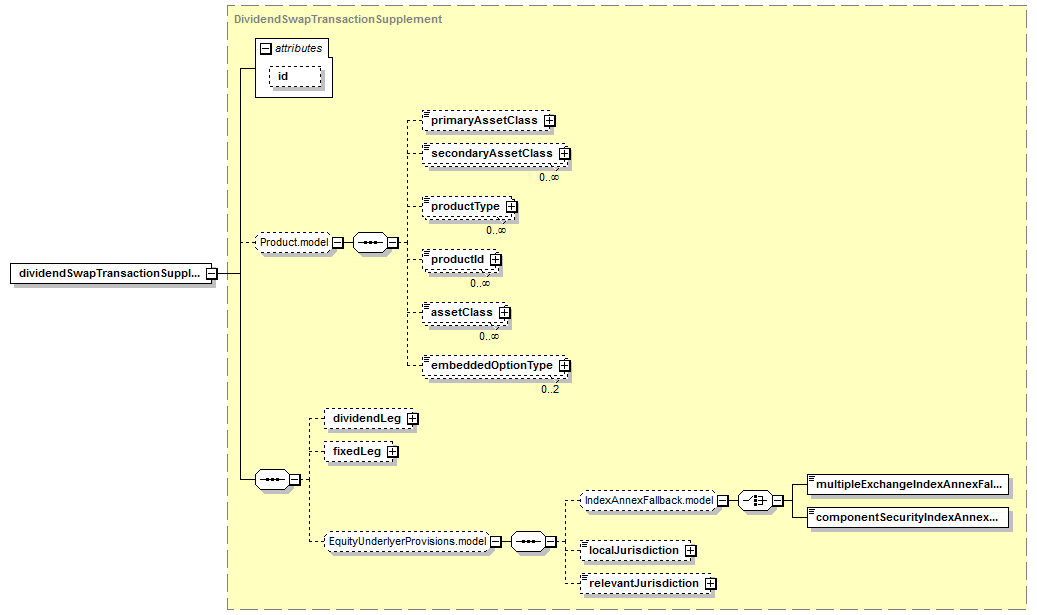Expand the dividendLeg element

[413, 419]
